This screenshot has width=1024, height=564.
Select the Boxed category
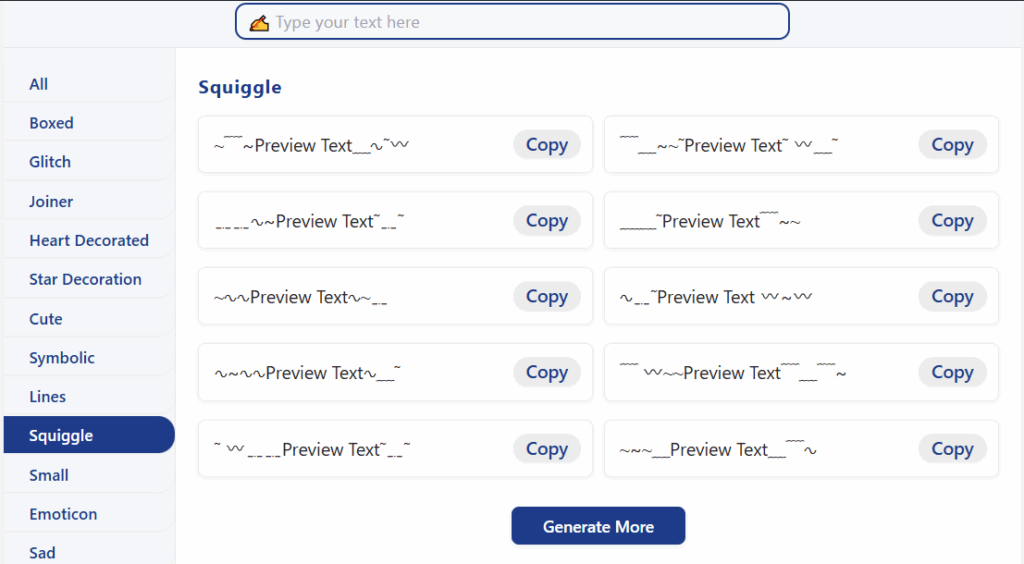(x=89, y=123)
